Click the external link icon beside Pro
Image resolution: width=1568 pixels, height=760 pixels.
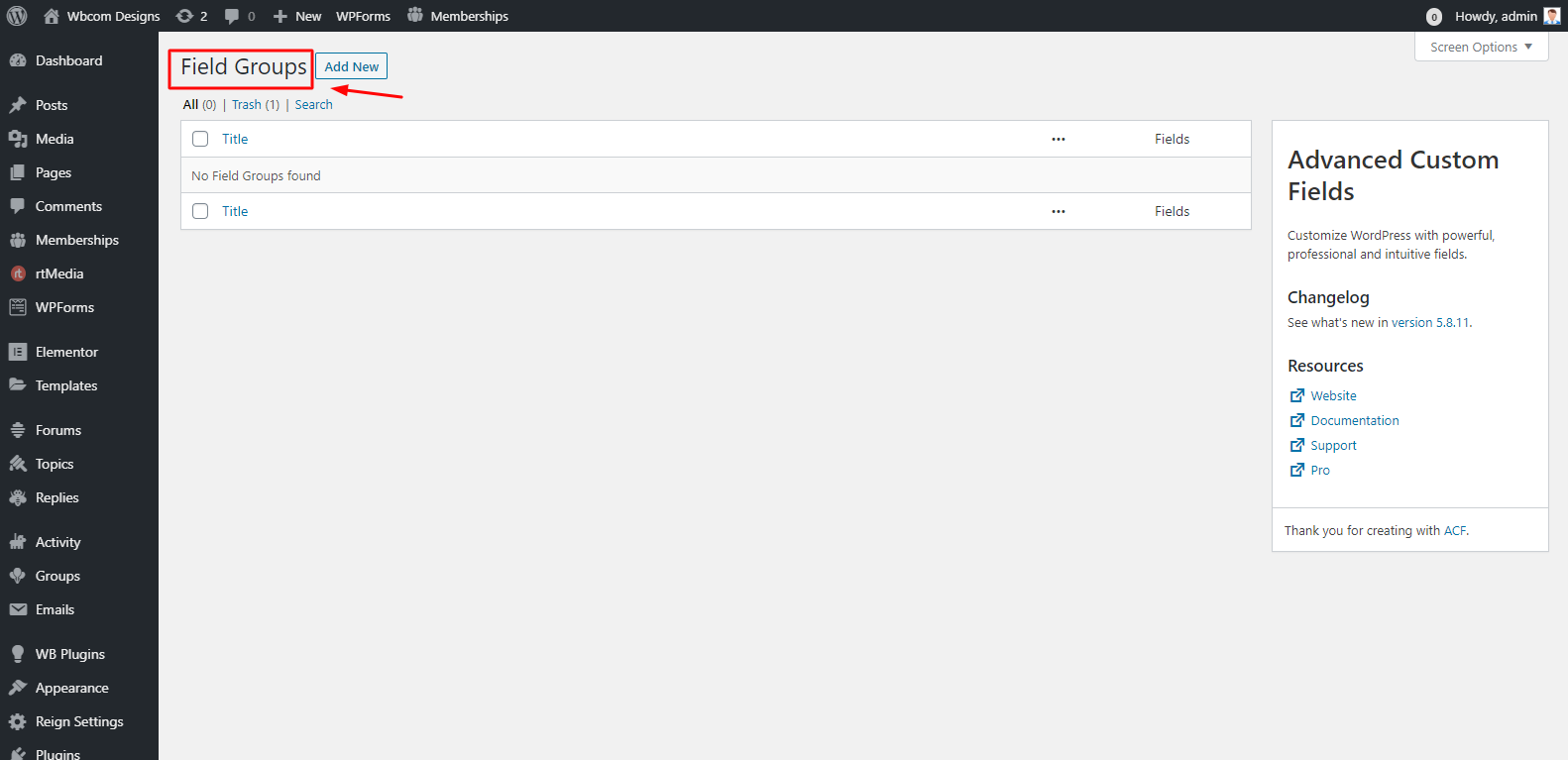(1296, 470)
